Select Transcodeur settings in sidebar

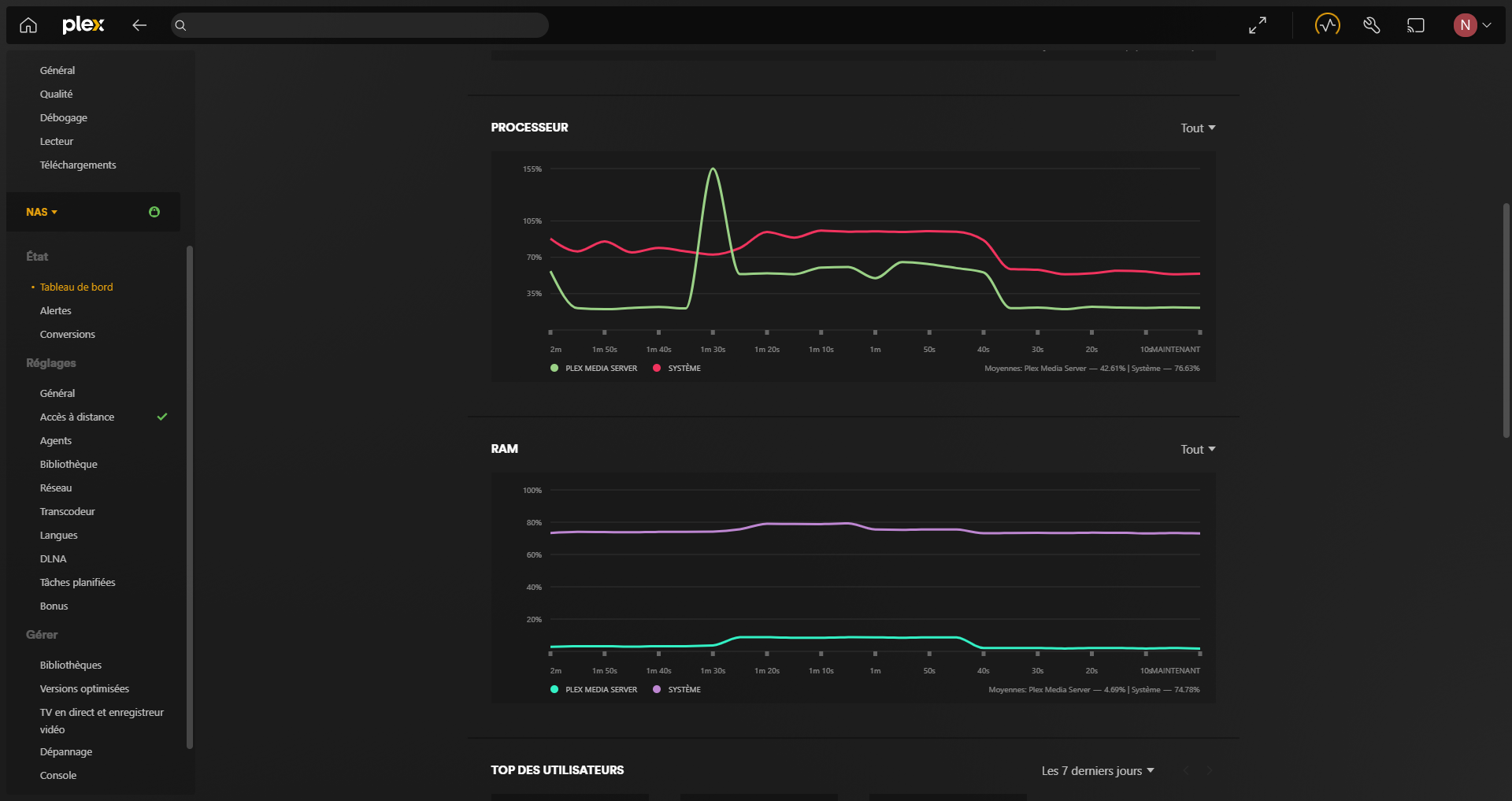pyautogui.click(x=68, y=511)
